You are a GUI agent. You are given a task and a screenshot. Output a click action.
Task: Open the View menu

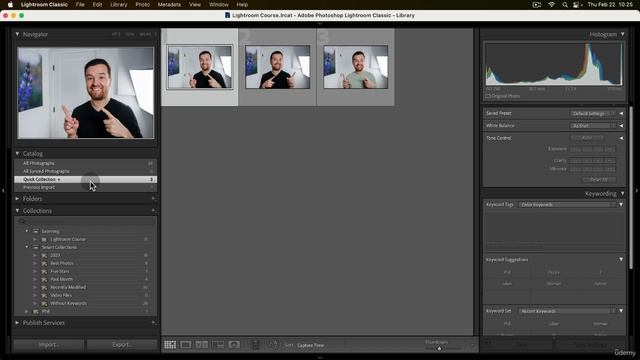pyautogui.click(x=195, y=5)
